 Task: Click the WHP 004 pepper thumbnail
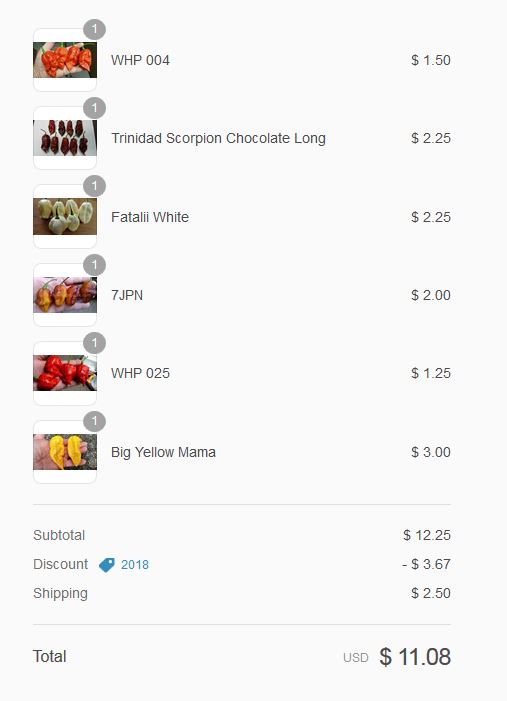pyautogui.click(x=65, y=60)
